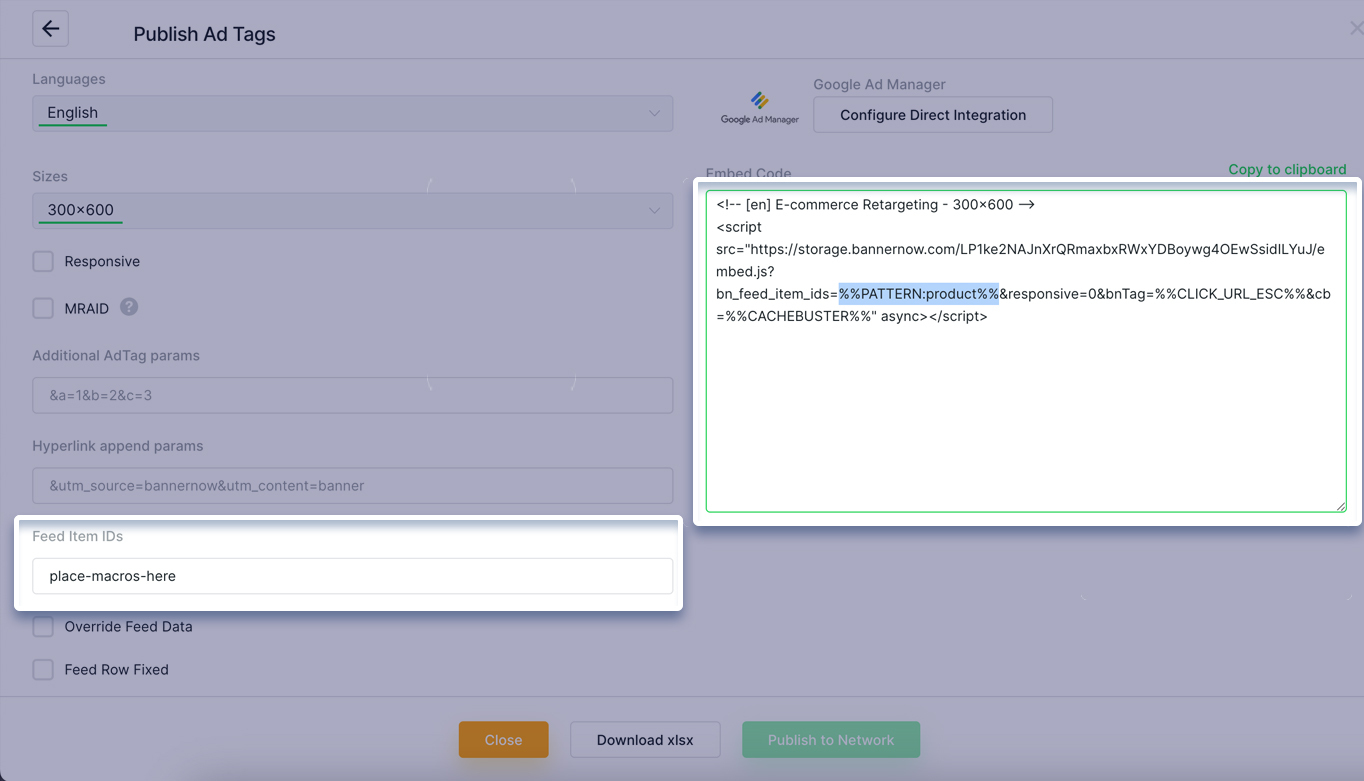1364x781 pixels.
Task: Copy embed code to clipboard
Action: tap(1287, 169)
